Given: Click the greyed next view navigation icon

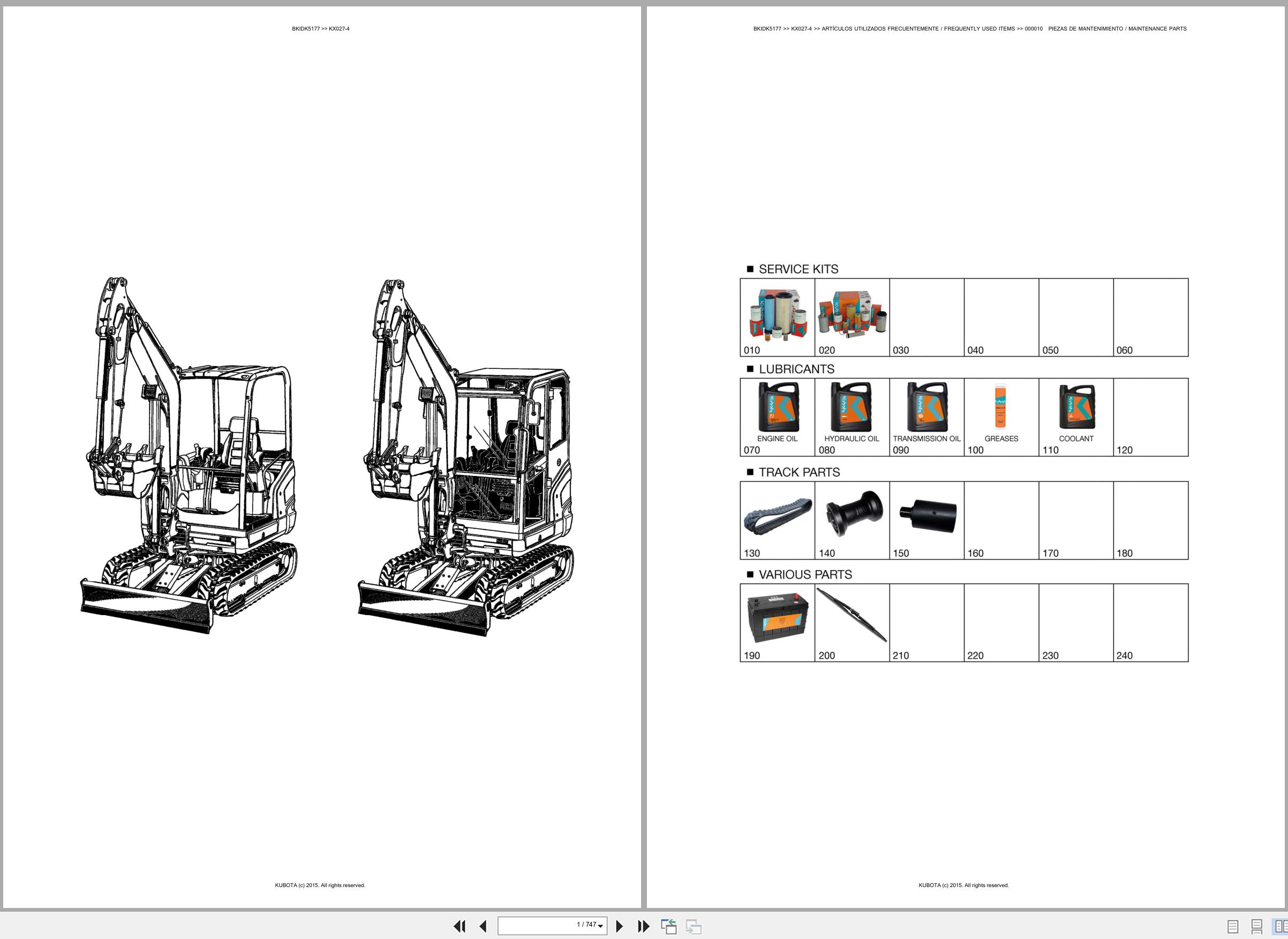Looking at the screenshot, I should click(x=693, y=926).
